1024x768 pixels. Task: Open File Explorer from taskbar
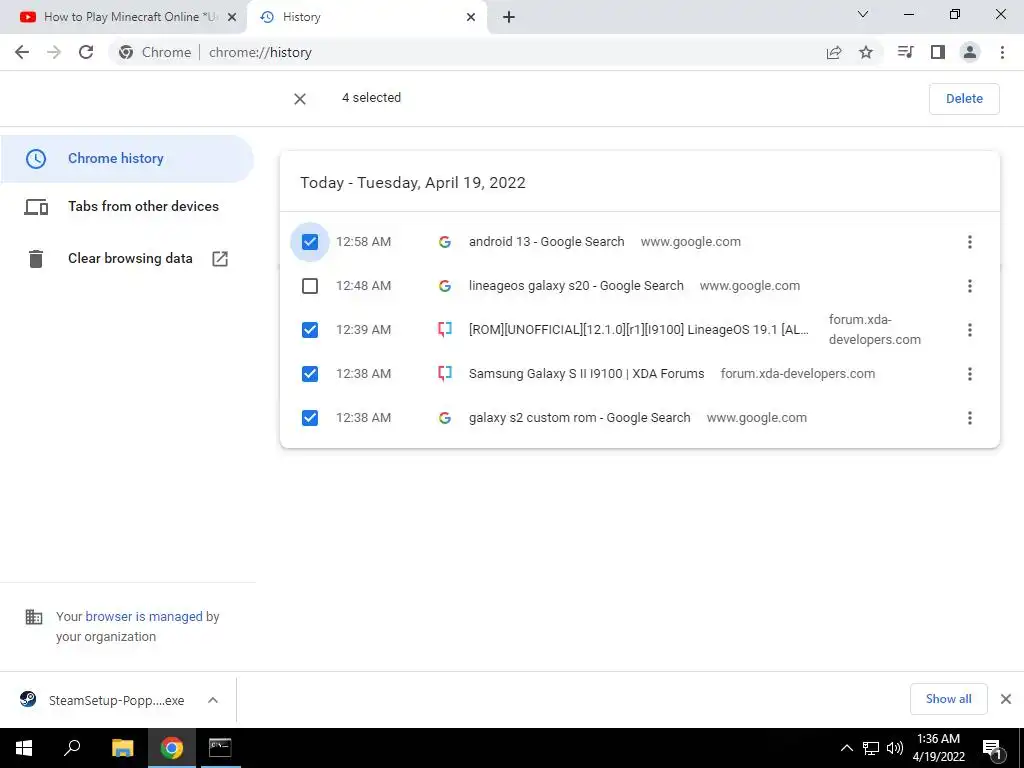(x=122, y=748)
